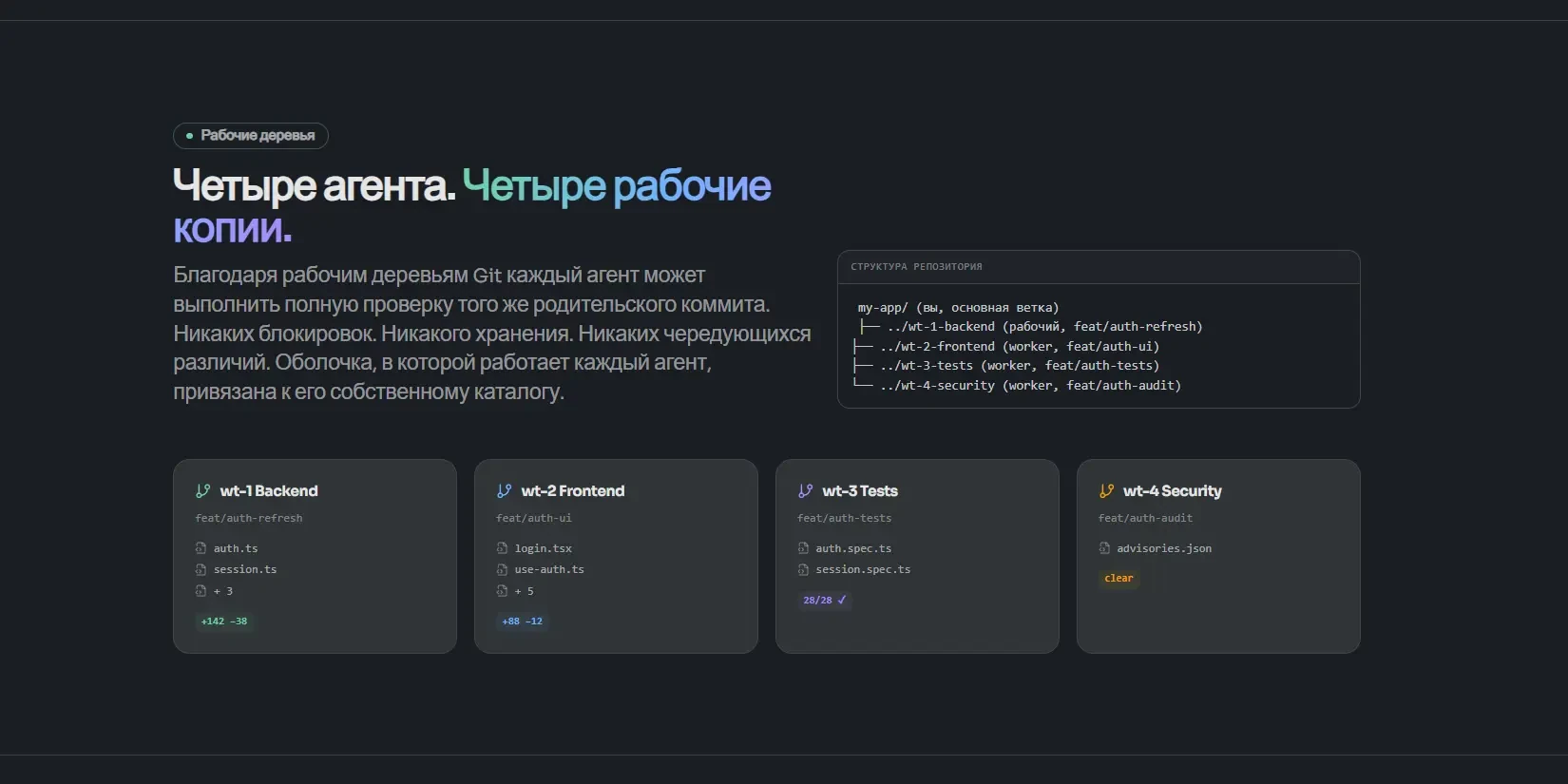Select the wt-2 Frontend card title
The height and width of the screenshot is (784, 1568).
[x=573, y=491]
